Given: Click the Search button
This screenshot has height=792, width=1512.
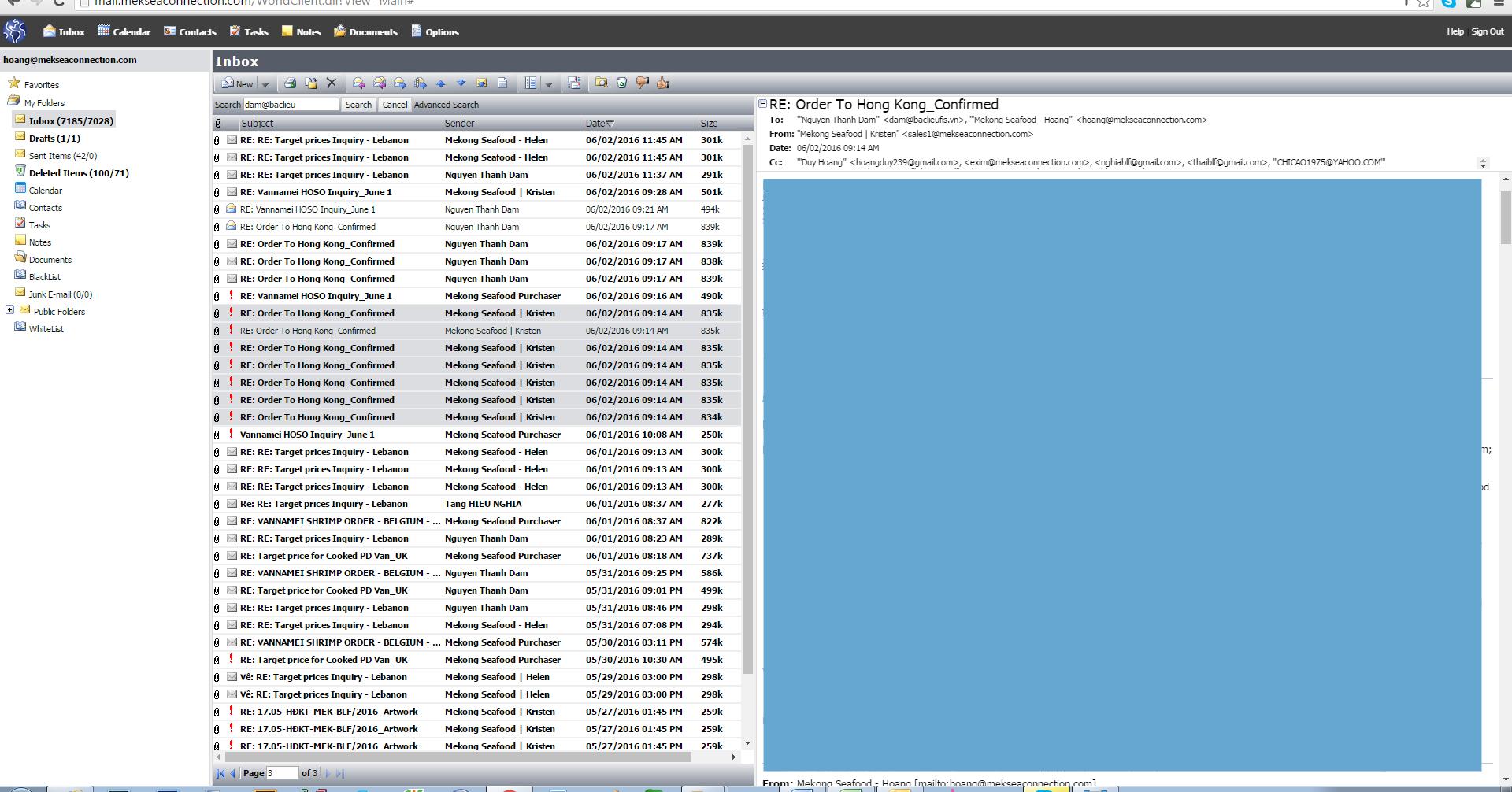Looking at the screenshot, I should [x=358, y=105].
